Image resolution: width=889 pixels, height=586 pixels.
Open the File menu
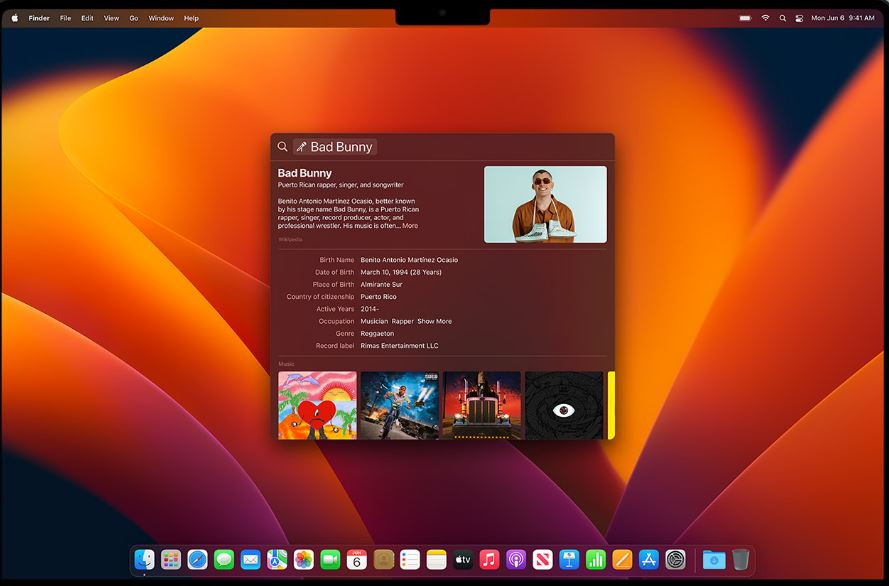pos(66,18)
